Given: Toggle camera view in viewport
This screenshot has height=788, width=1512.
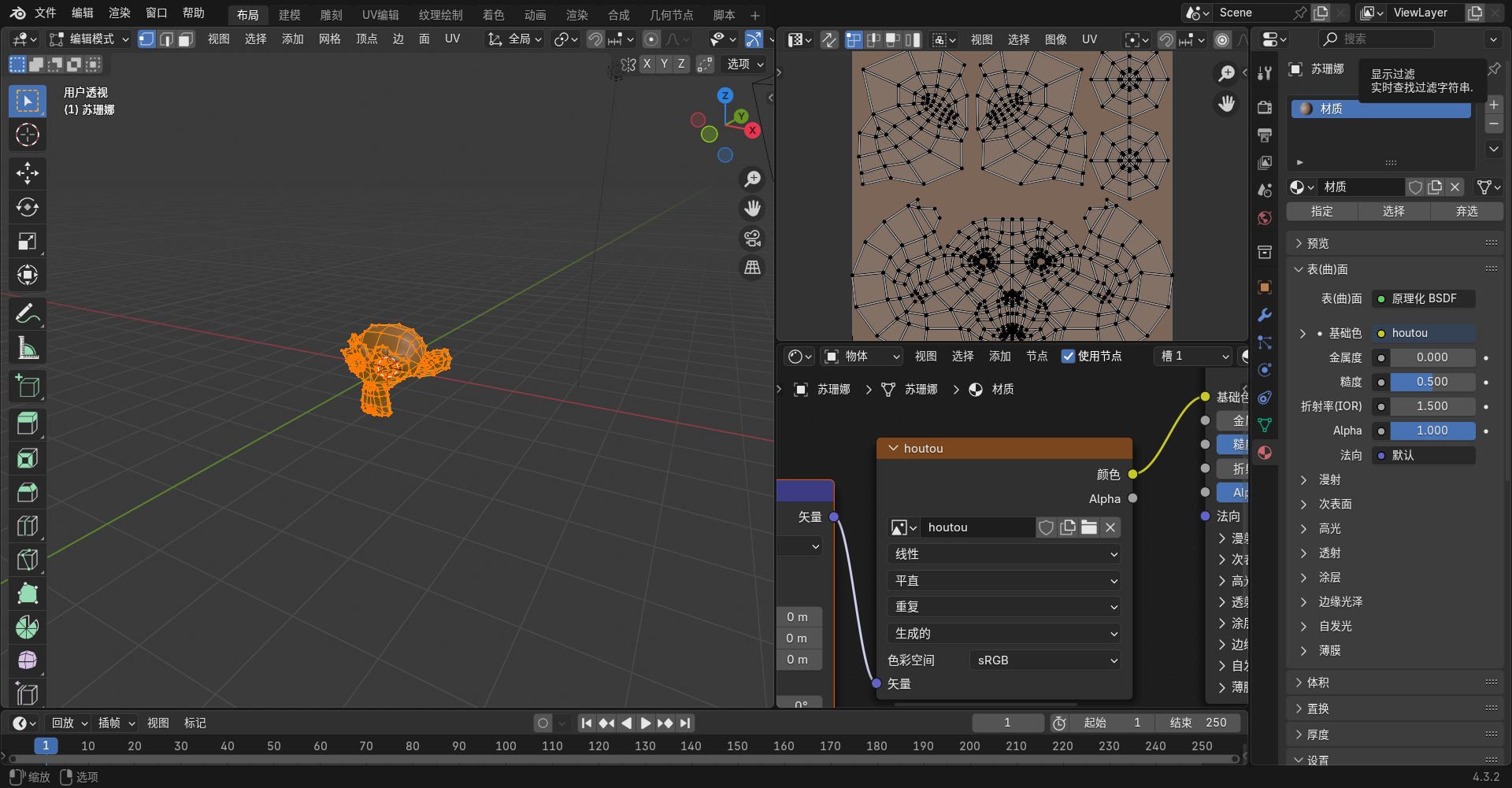Looking at the screenshot, I should 753,238.
